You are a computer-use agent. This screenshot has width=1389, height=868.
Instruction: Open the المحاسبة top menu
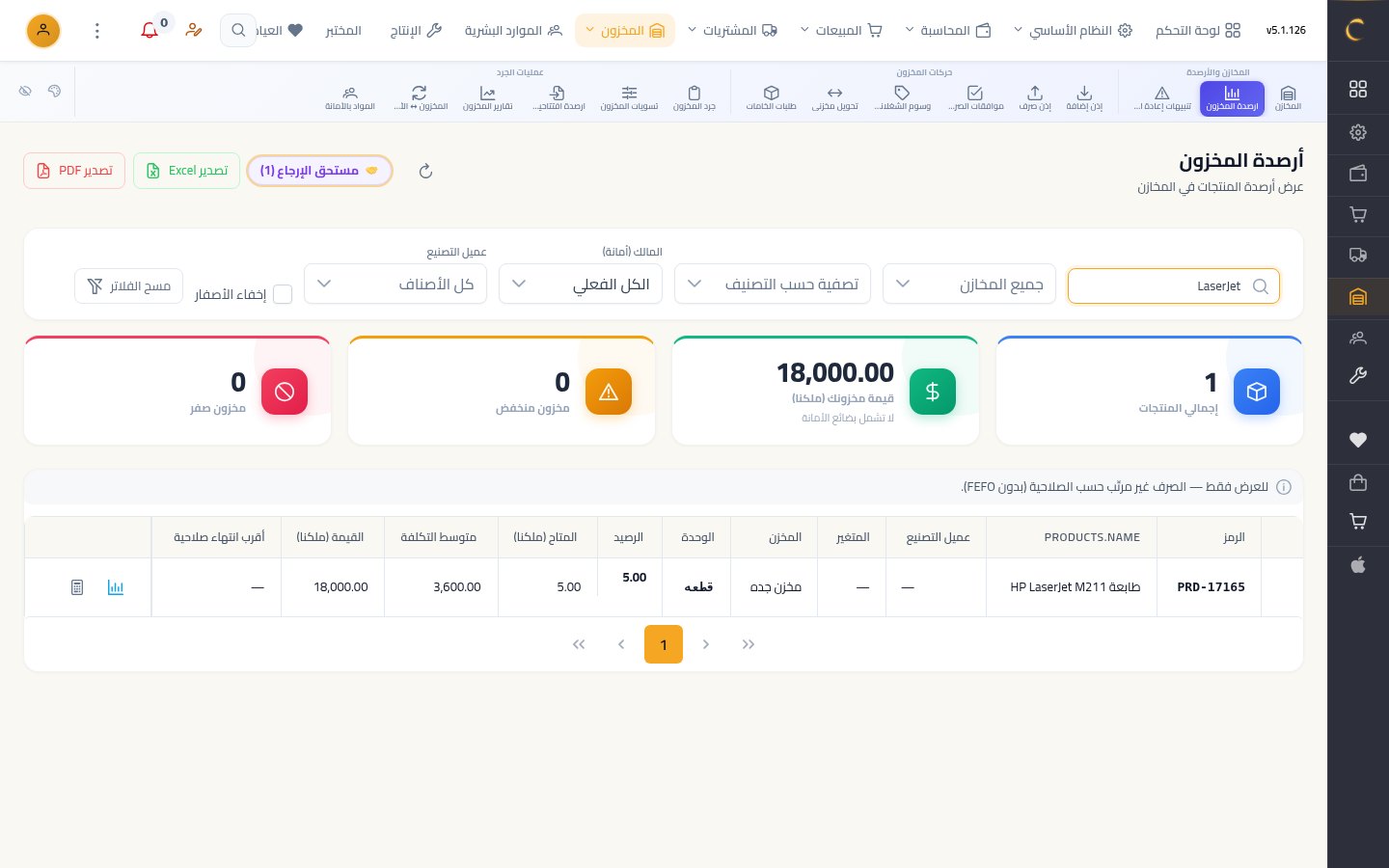tap(949, 31)
